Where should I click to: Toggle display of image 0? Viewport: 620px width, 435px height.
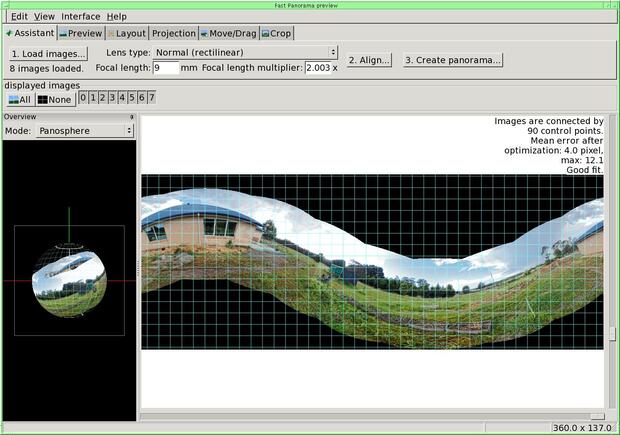point(84,98)
